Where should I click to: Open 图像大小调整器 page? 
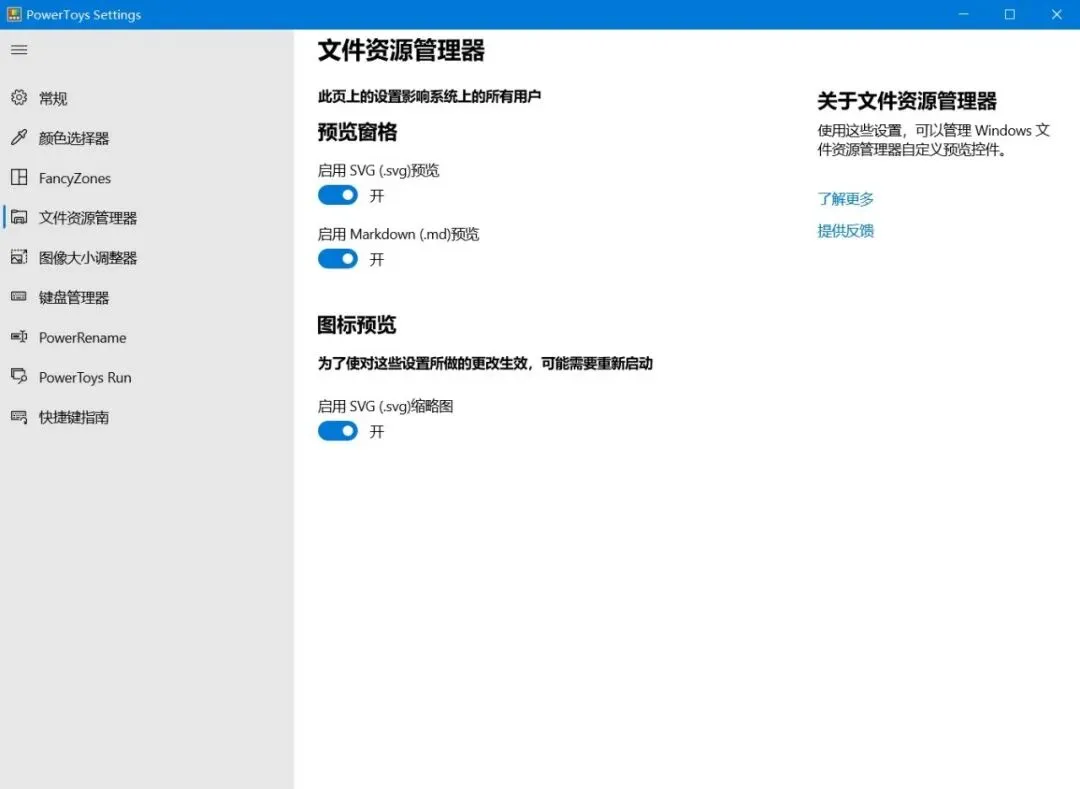point(147,258)
